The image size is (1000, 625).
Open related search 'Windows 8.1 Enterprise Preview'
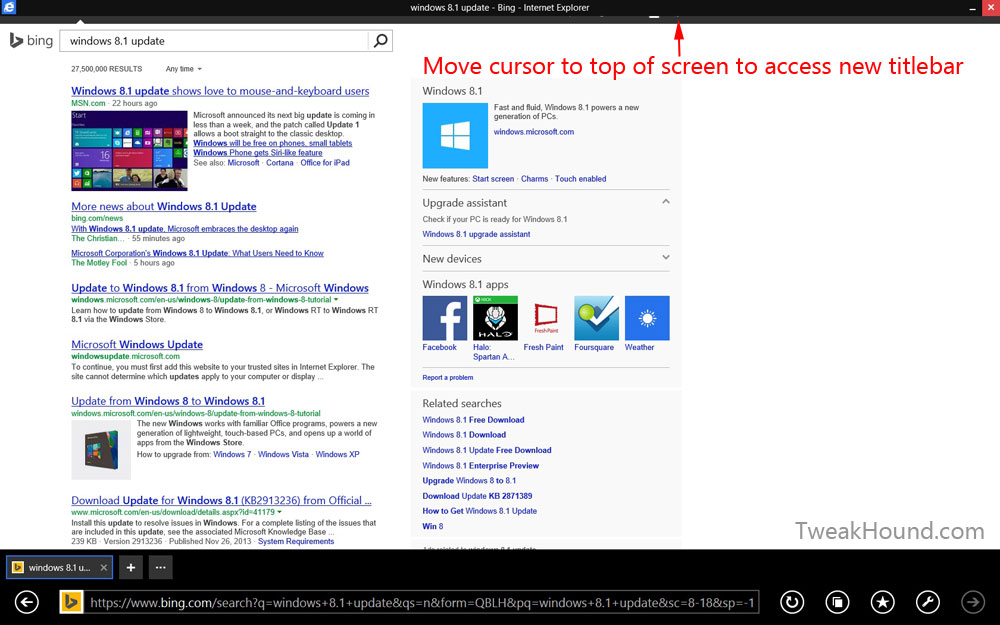pyautogui.click(x=480, y=466)
